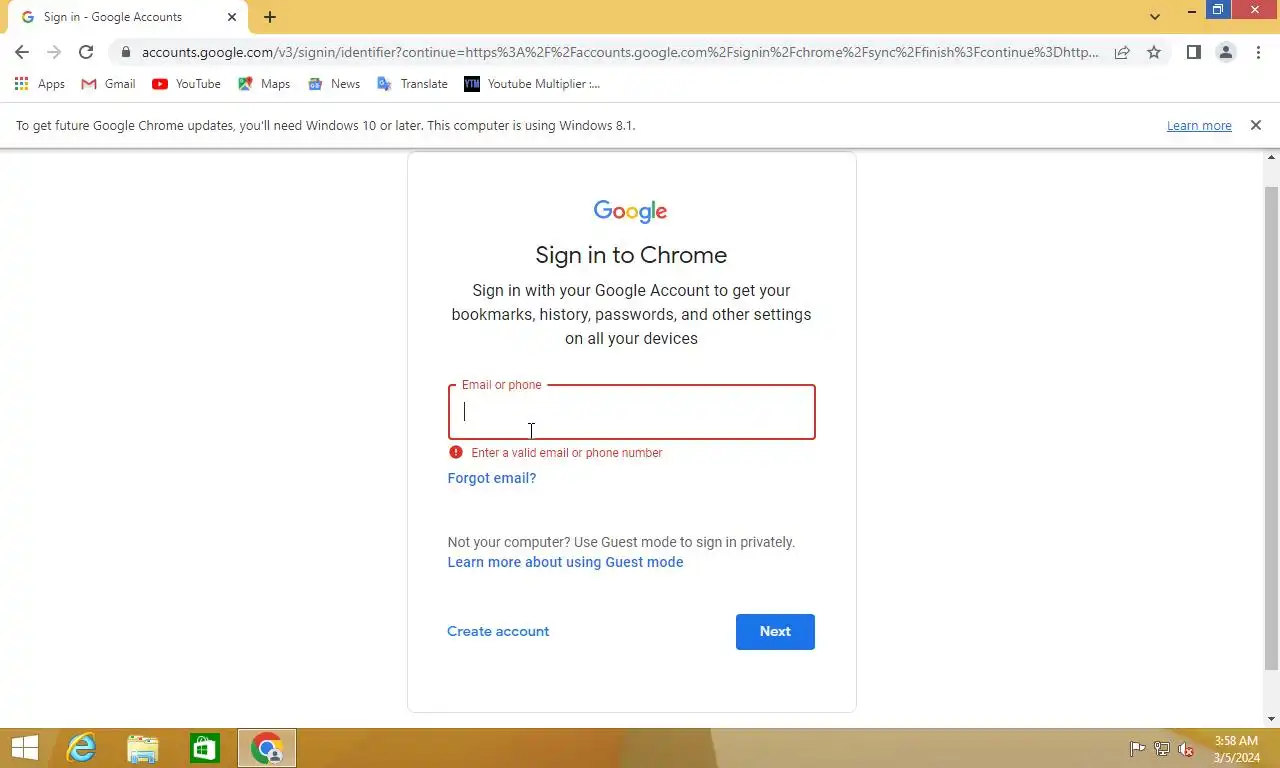The height and width of the screenshot is (768, 1280).
Task: Open the YouTube bookmark
Action: [x=186, y=84]
